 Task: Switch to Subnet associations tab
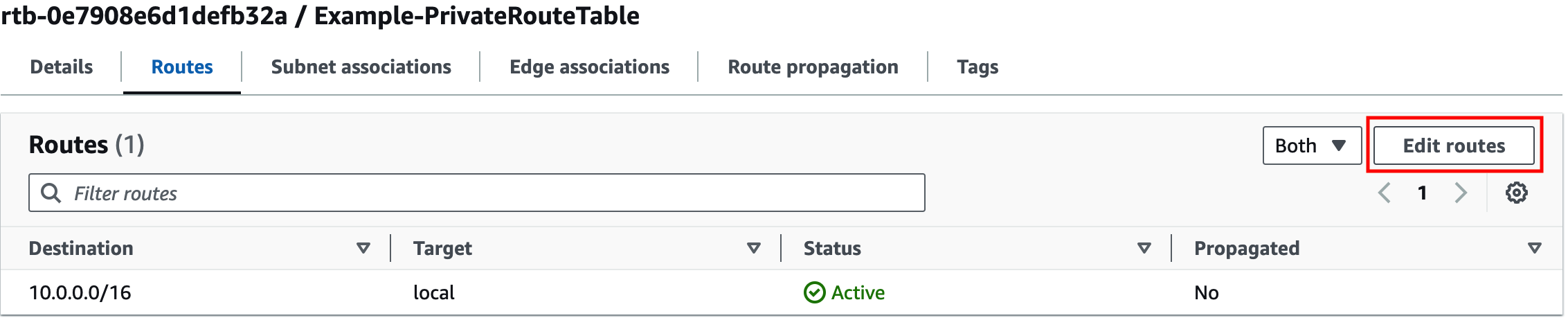click(x=361, y=67)
